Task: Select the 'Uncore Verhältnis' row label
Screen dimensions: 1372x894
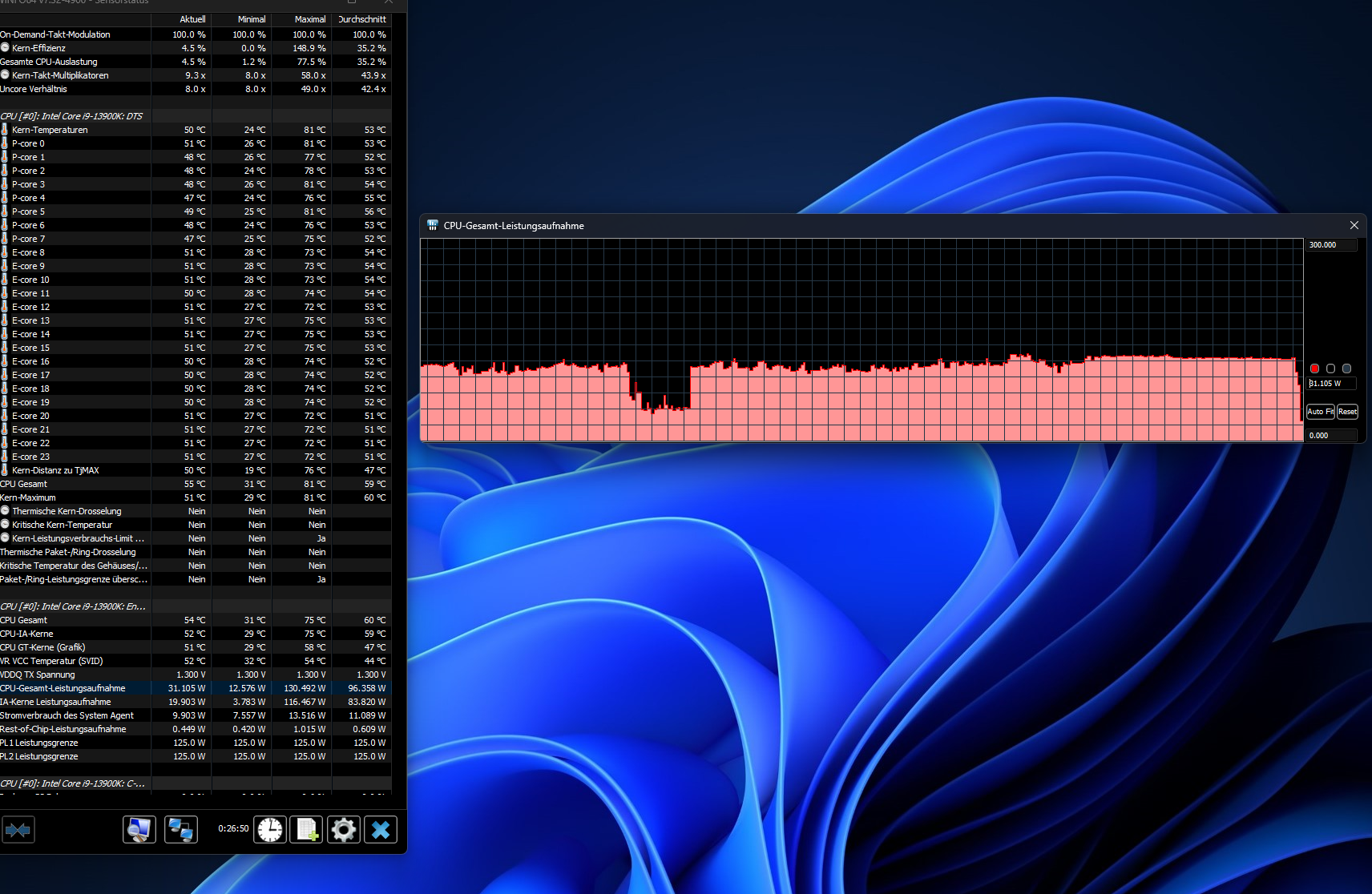Action: point(34,89)
